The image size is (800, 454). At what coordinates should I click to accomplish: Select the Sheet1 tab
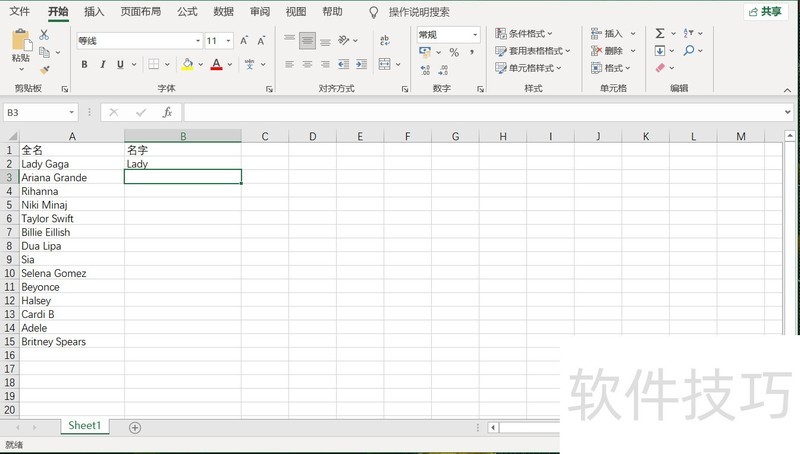85,425
